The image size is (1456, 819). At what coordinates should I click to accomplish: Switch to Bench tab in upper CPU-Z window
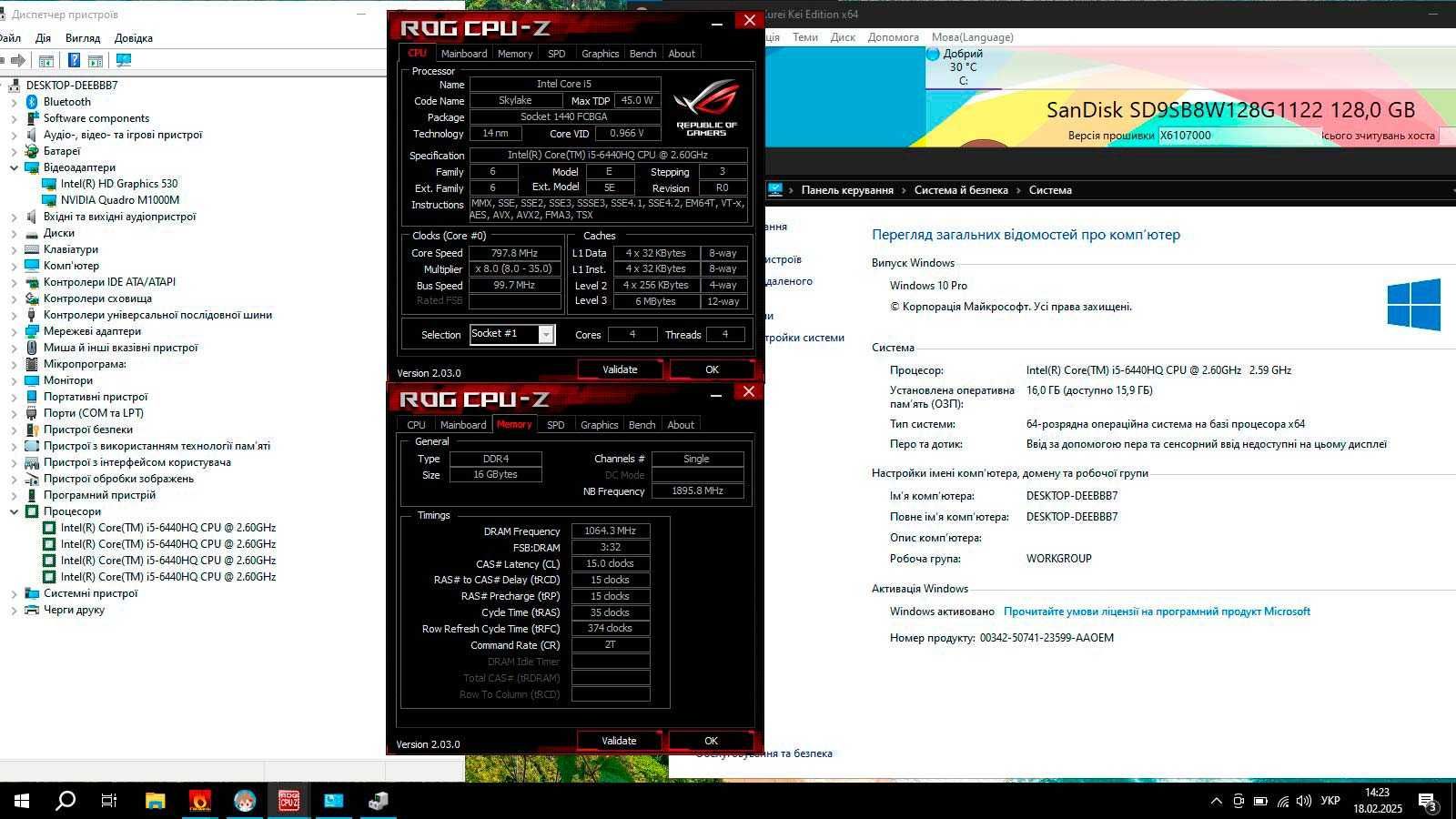[x=642, y=54]
